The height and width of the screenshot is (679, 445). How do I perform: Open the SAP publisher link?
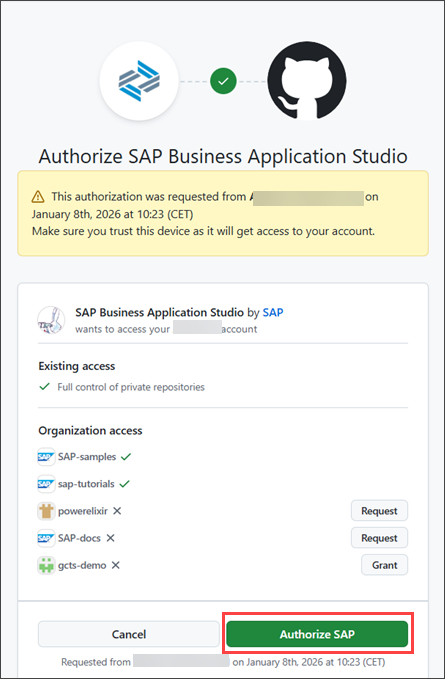273,312
